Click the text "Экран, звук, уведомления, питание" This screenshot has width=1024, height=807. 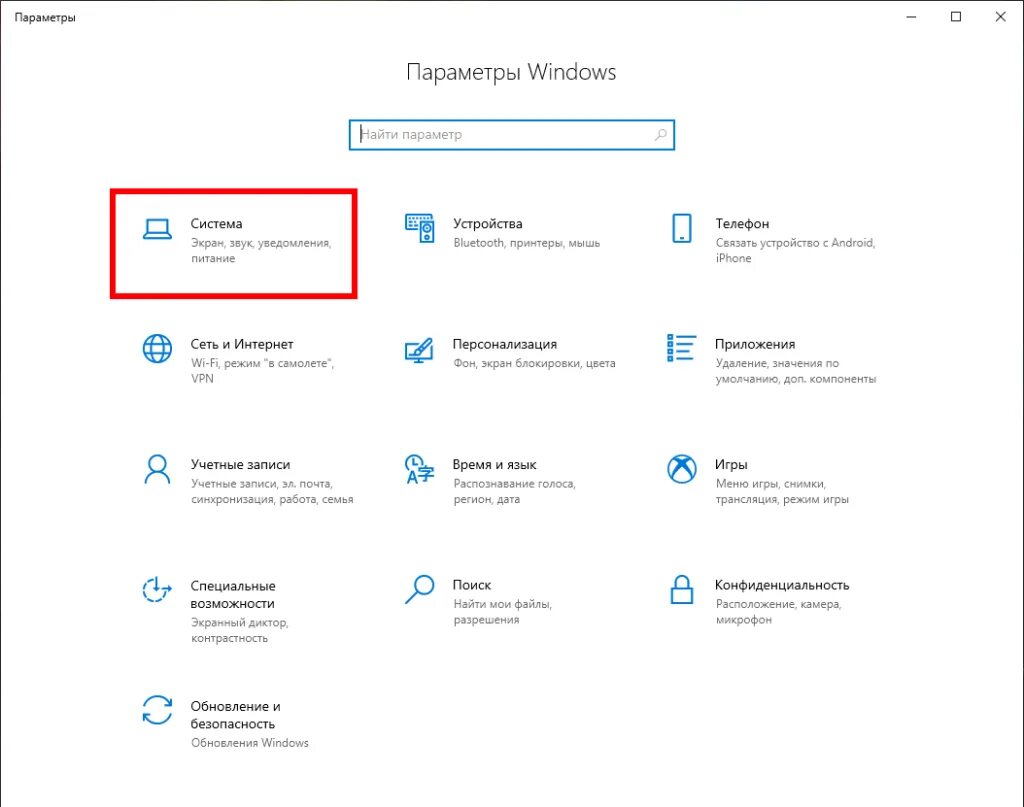261,251
